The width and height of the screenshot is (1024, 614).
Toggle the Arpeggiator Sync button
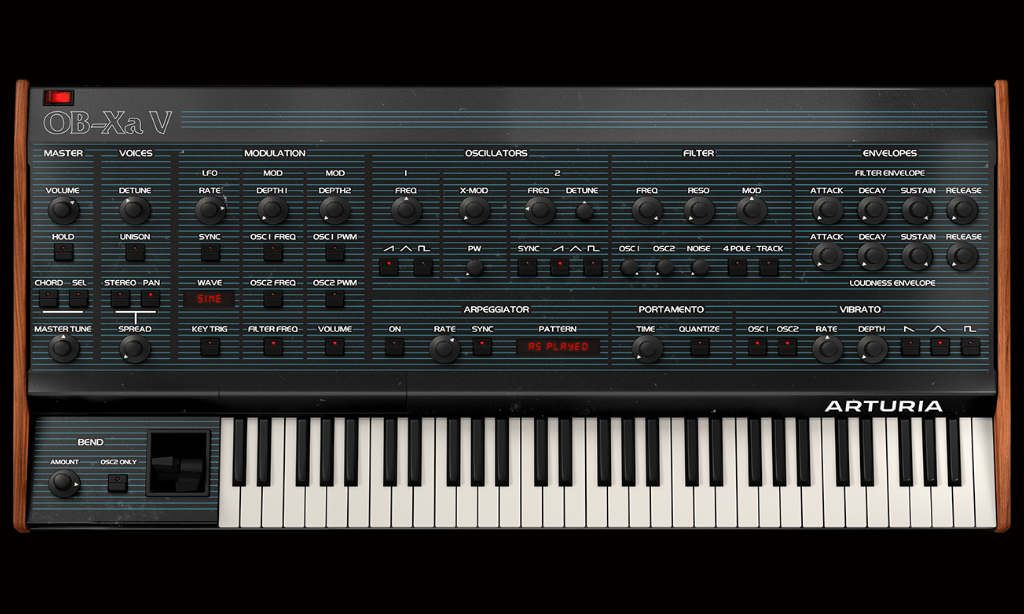483,347
